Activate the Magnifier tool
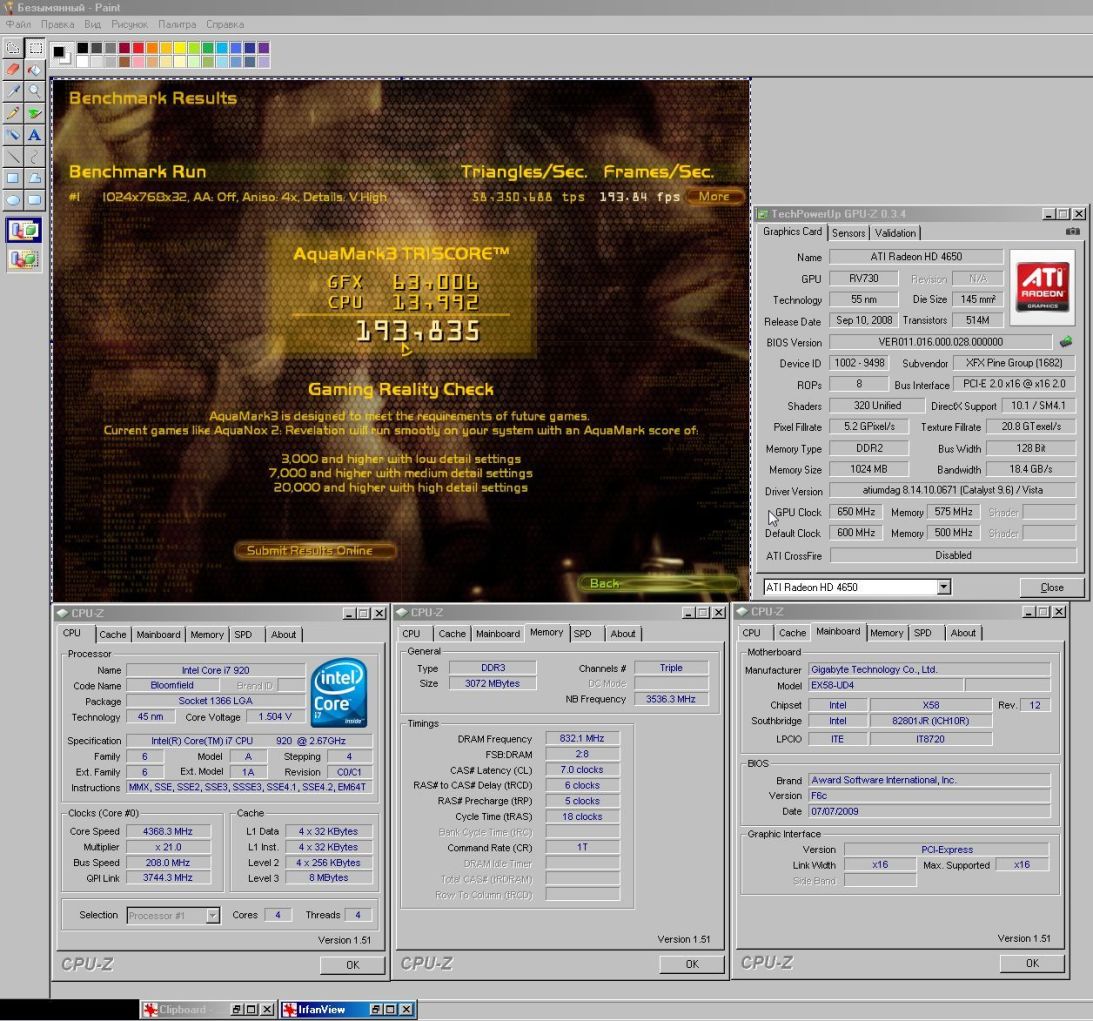Image resolution: width=1093 pixels, height=1021 pixels. point(35,91)
